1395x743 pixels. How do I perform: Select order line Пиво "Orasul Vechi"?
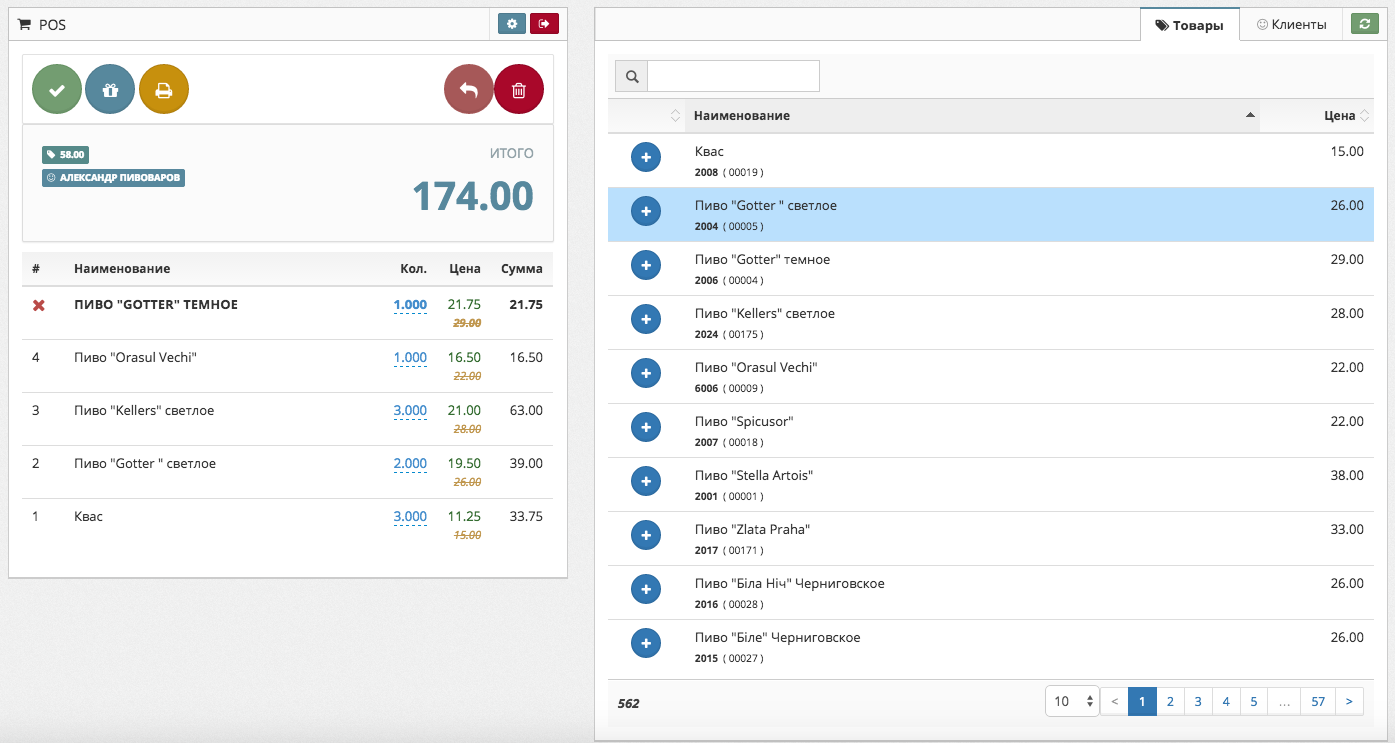tap(288, 366)
